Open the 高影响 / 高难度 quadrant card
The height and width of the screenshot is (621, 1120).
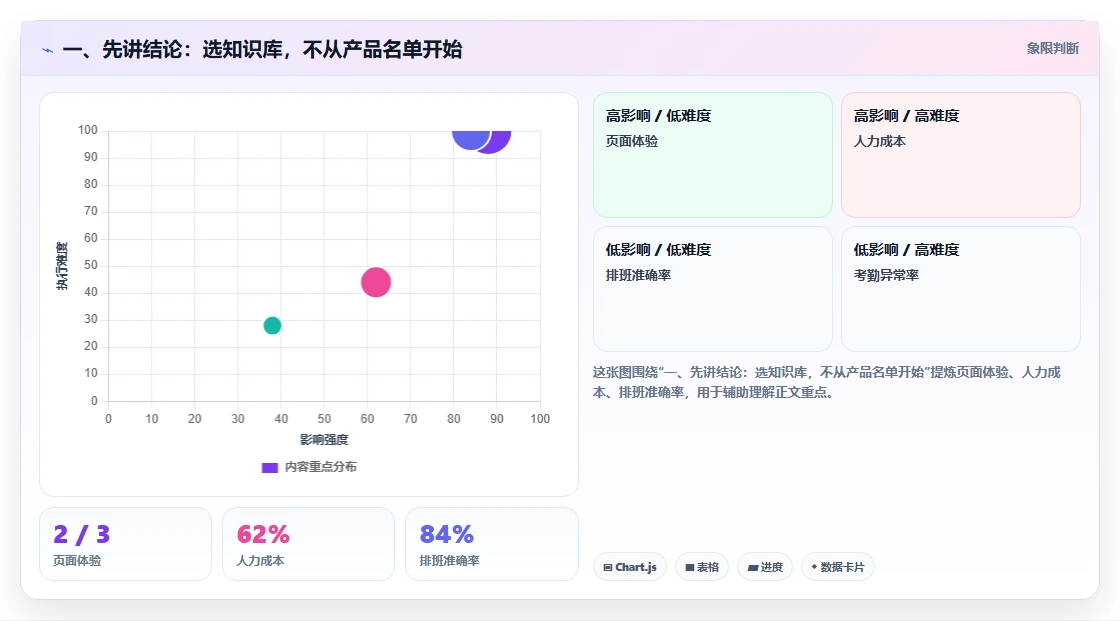pyautogui.click(x=961, y=155)
